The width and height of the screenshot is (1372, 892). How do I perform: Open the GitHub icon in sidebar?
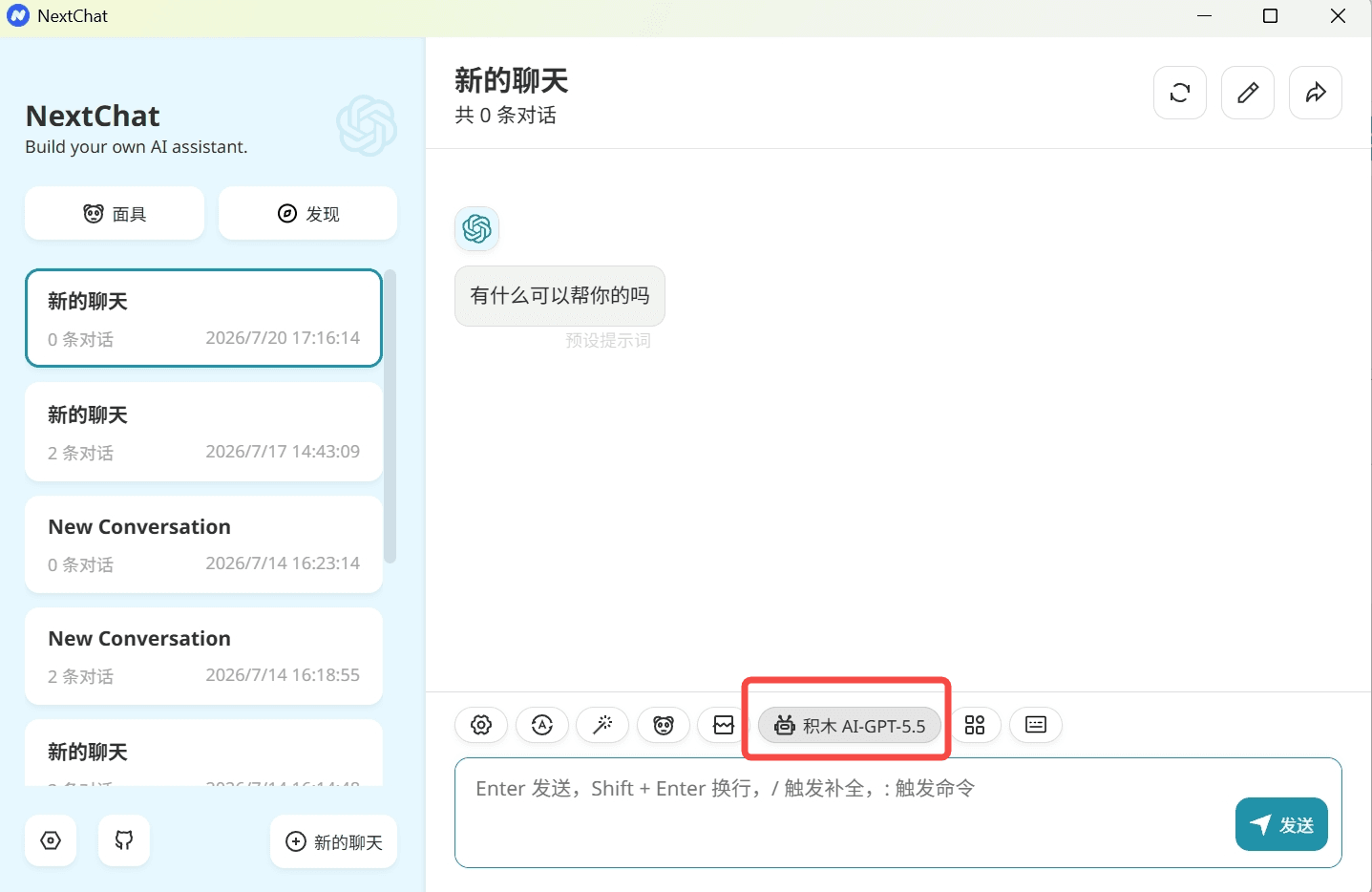click(x=124, y=840)
